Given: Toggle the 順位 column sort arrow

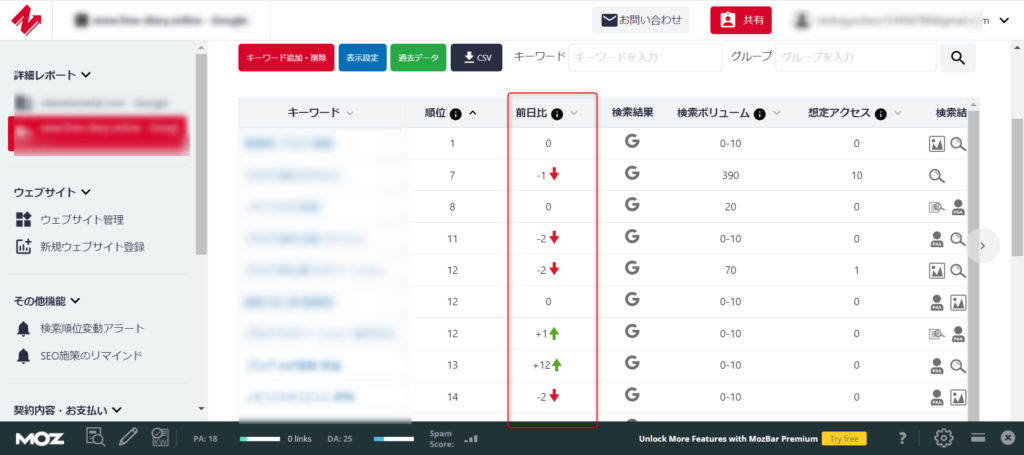Looking at the screenshot, I should [473, 114].
